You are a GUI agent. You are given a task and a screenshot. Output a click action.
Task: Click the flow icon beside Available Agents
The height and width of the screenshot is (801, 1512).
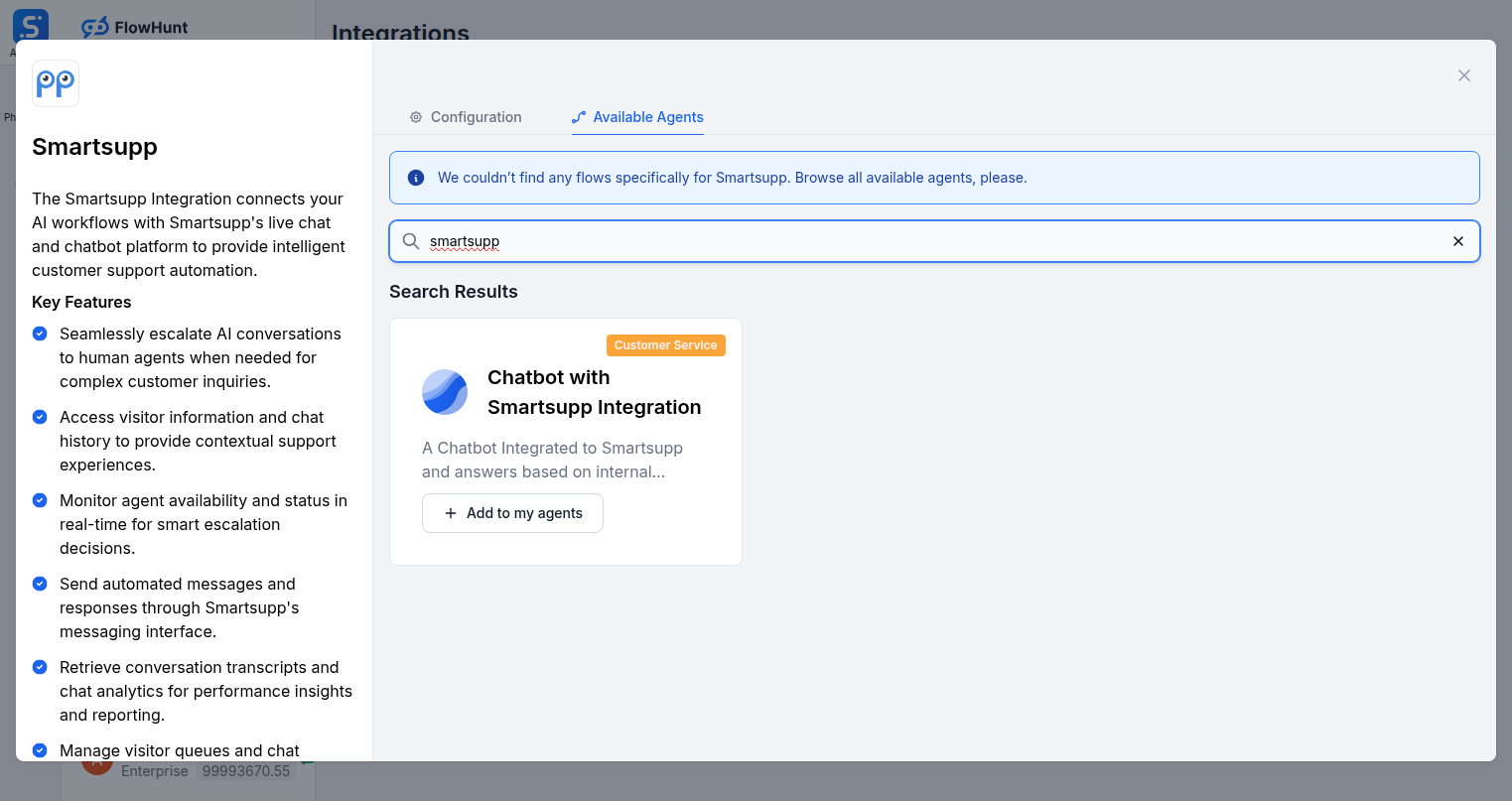coord(578,116)
